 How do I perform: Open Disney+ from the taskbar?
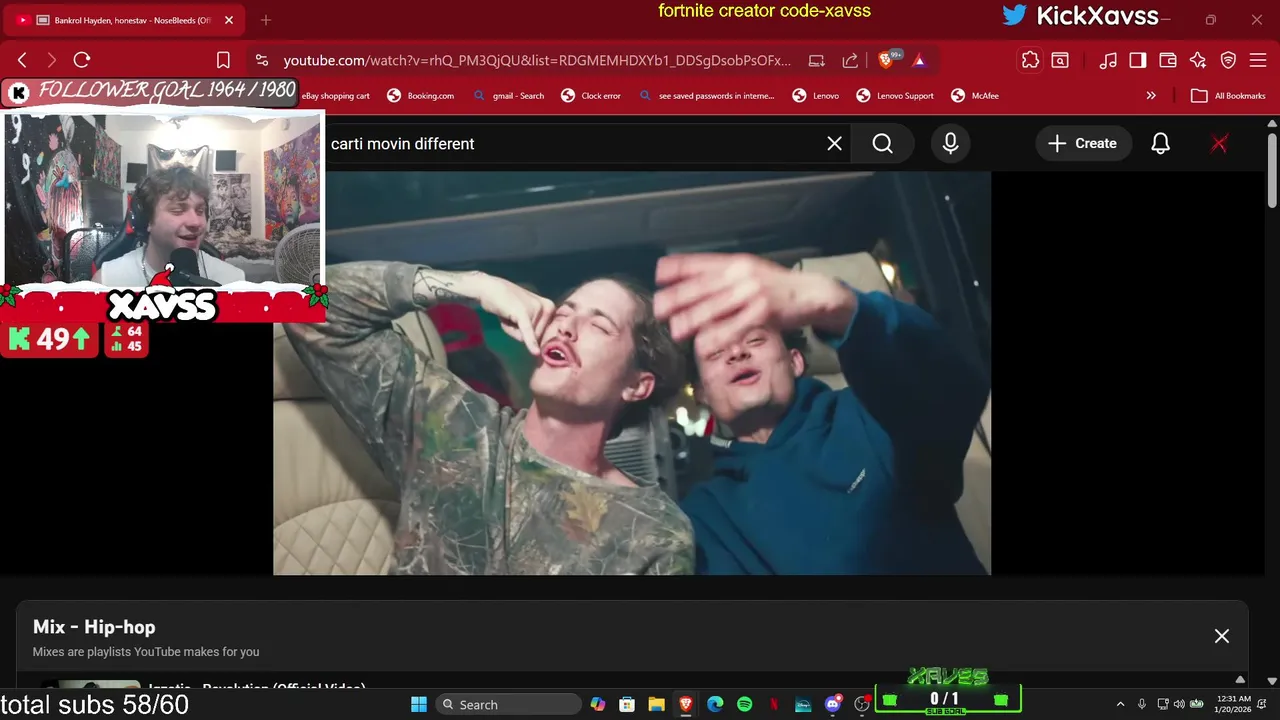(x=803, y=704)
